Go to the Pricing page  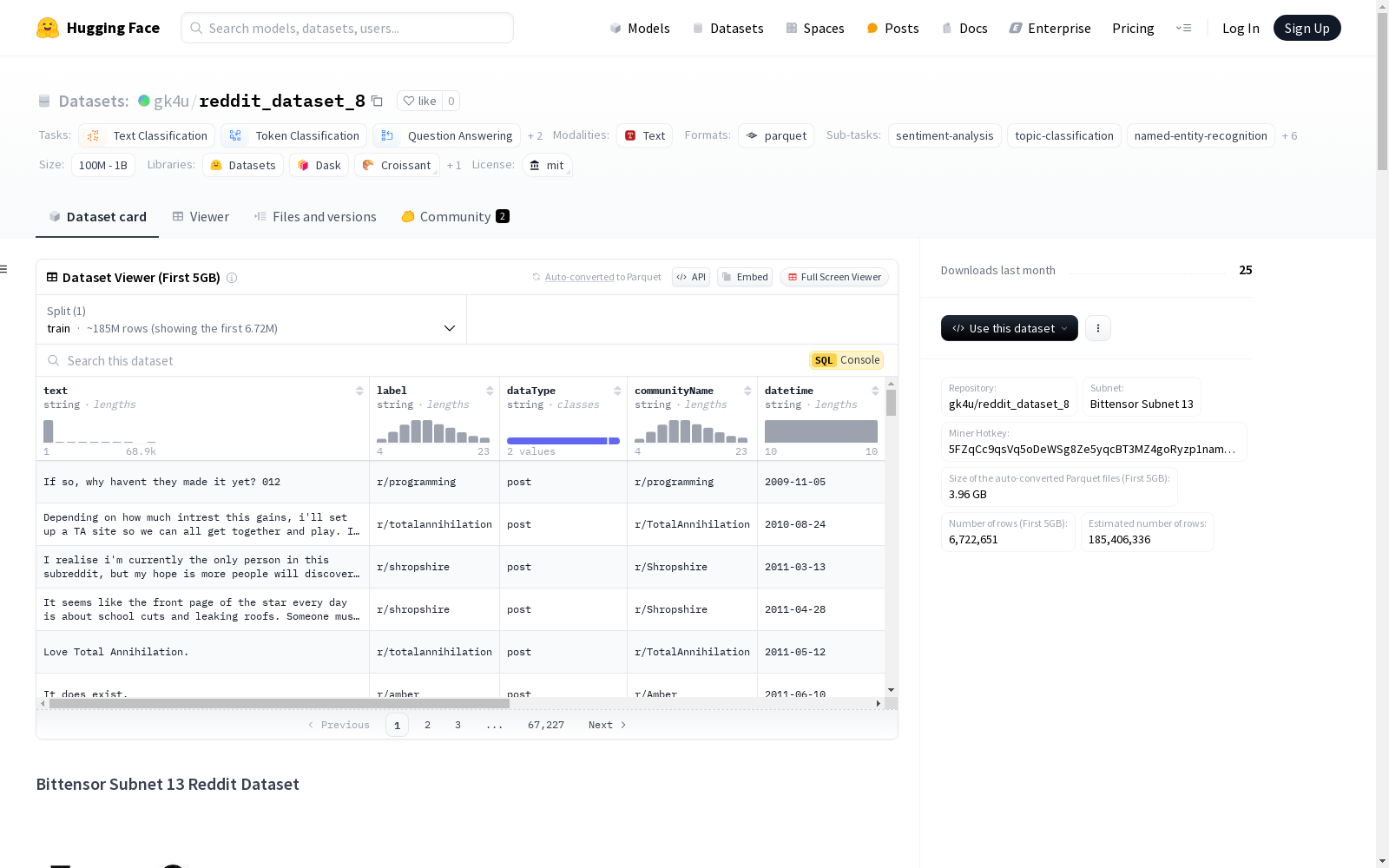coord(1133,28)
